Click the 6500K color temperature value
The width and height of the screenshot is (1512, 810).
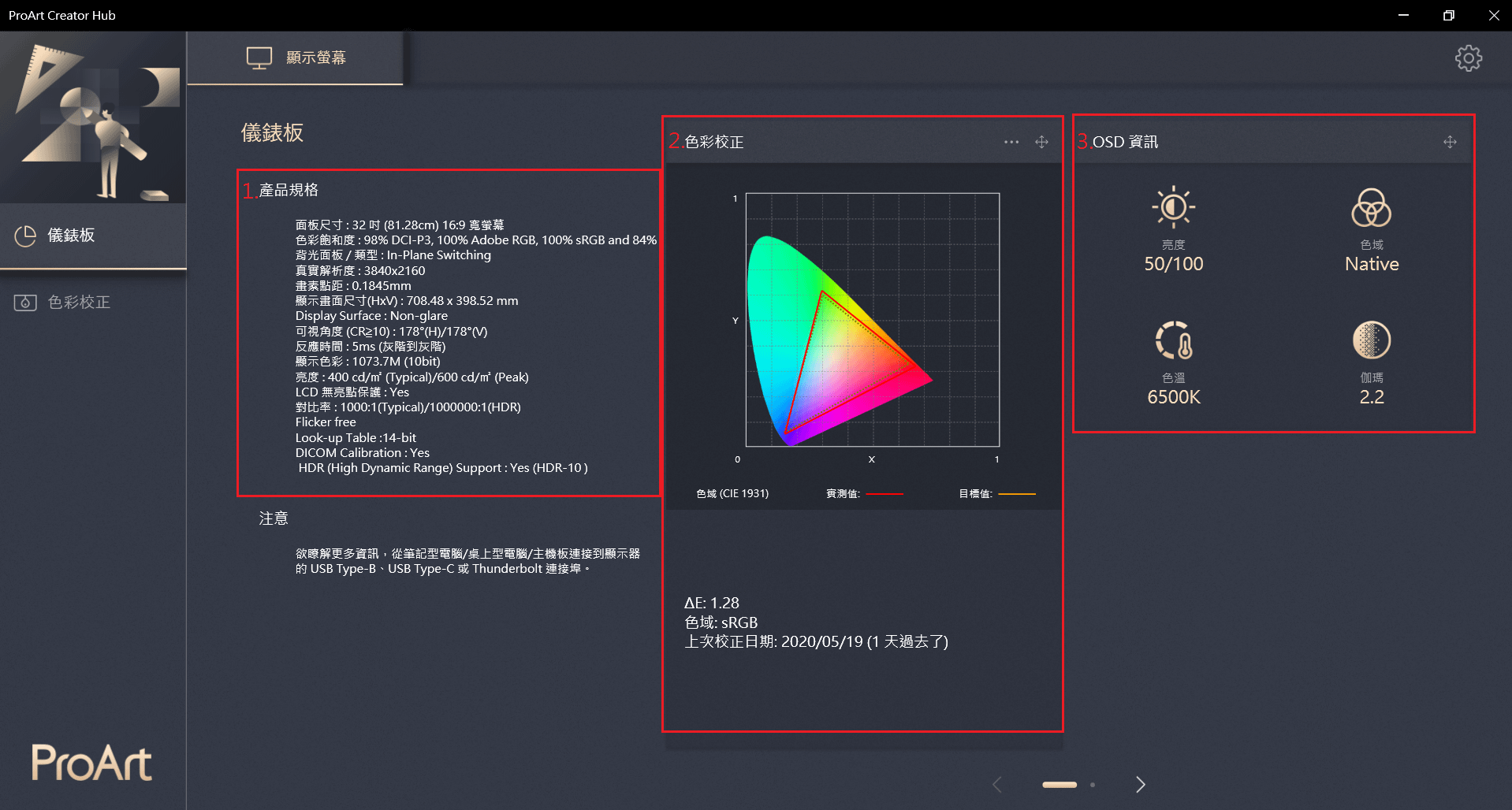[x=1173, y=397]
